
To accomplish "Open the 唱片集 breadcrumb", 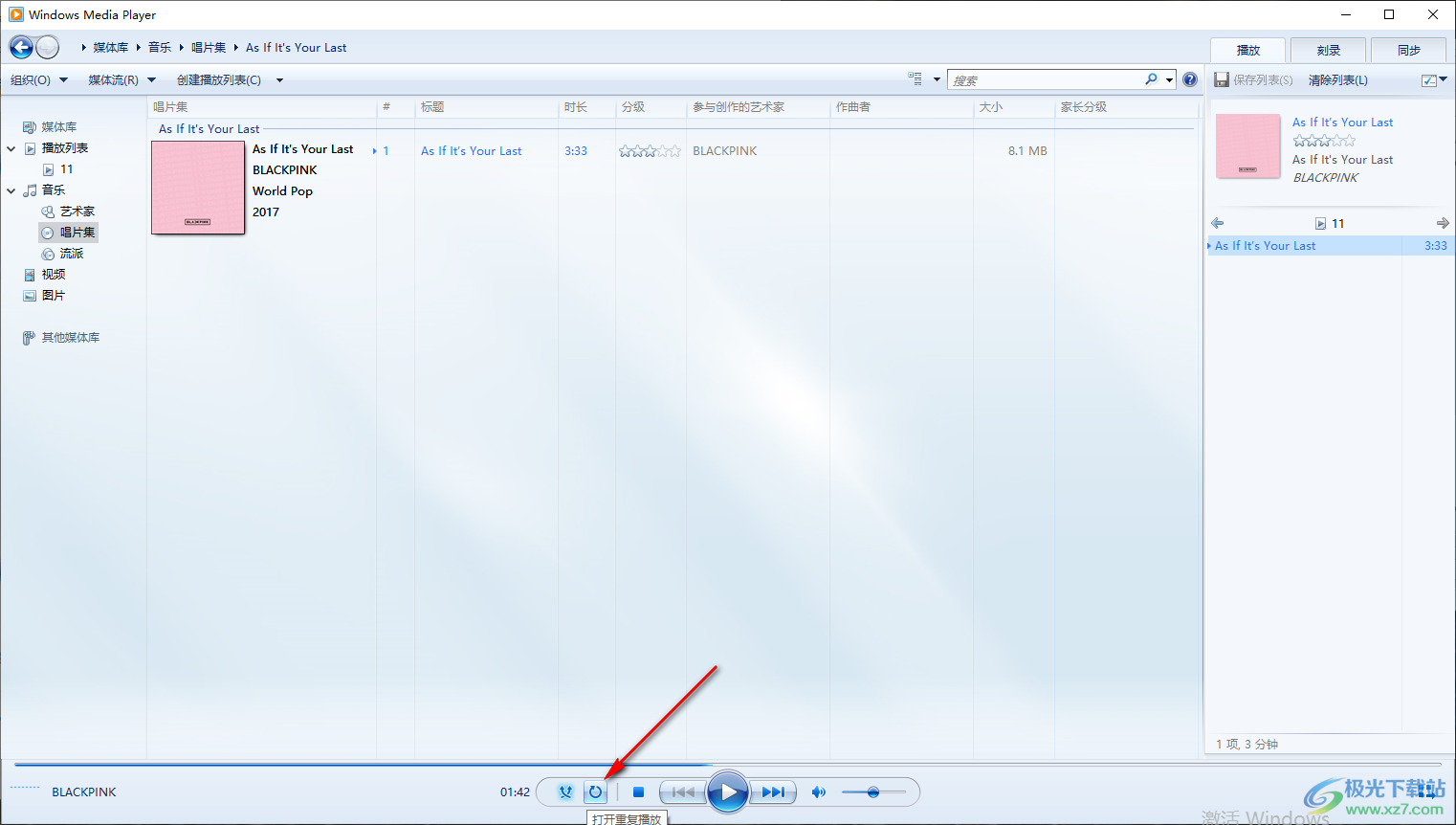I will [x=209, y=48].
